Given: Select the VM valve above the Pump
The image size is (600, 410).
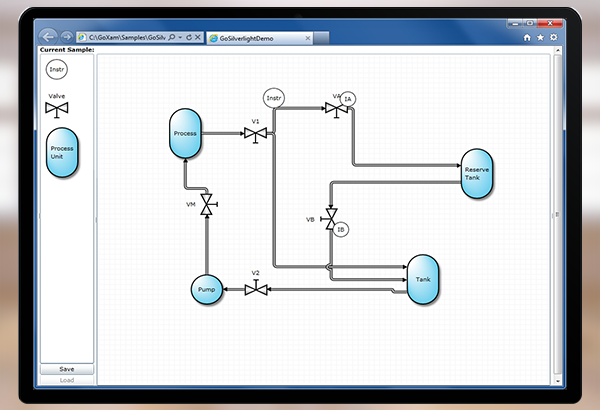Looking at the screenshot, I should (x=207, y=205).
